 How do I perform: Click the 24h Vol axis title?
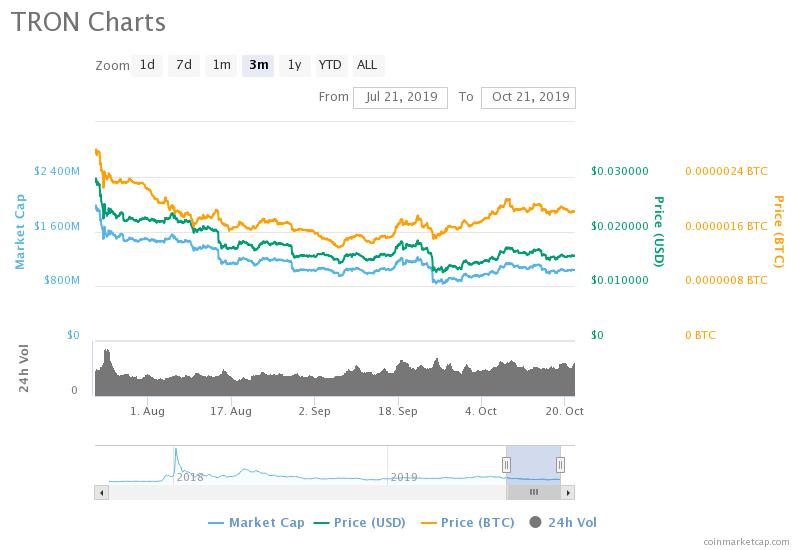click(23, 368)
